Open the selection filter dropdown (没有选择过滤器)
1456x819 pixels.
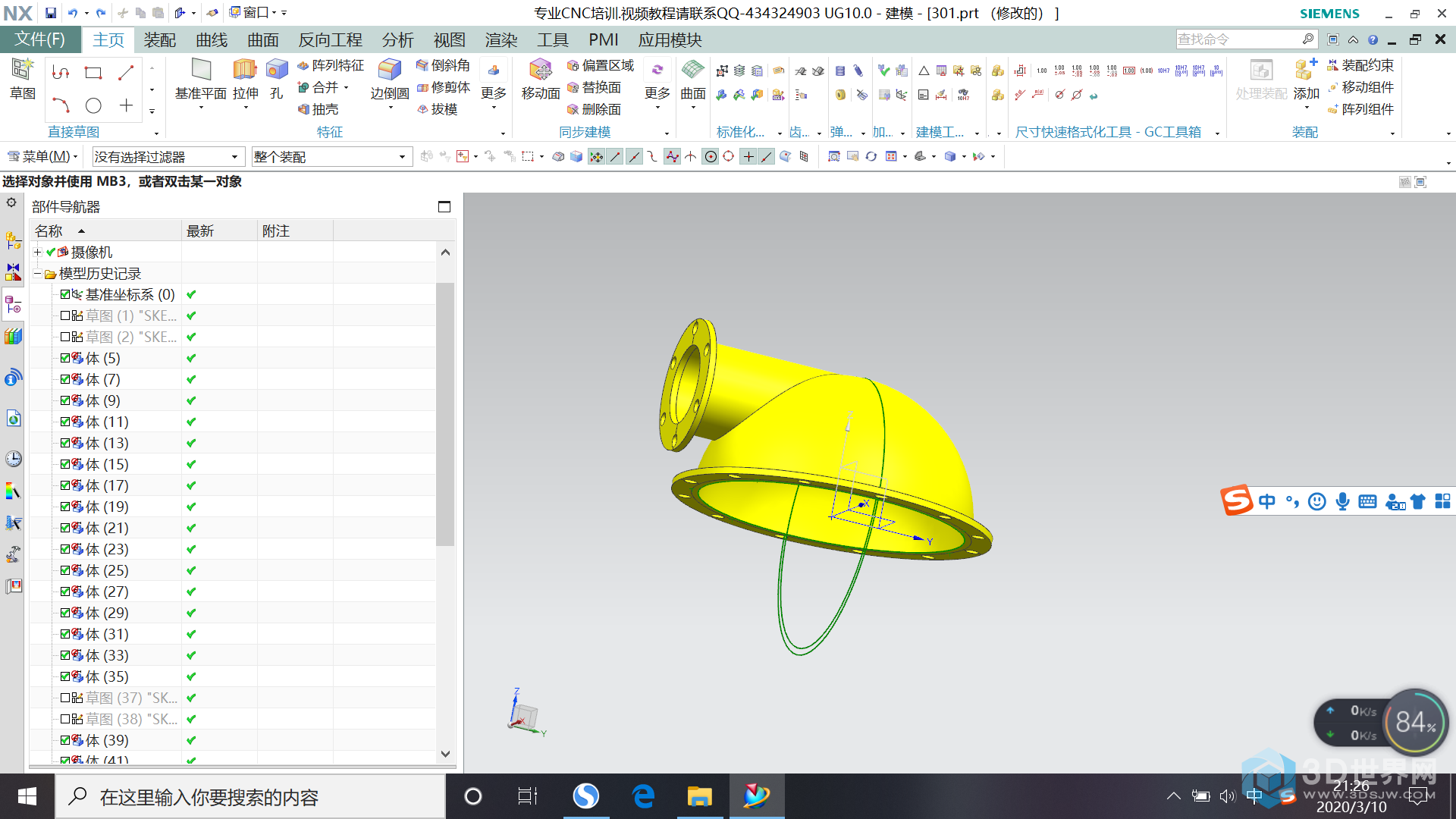168,157
